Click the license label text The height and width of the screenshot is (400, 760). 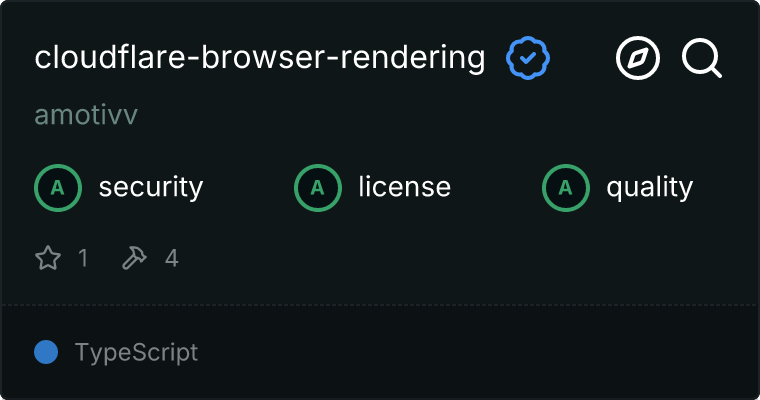(405, 188)
